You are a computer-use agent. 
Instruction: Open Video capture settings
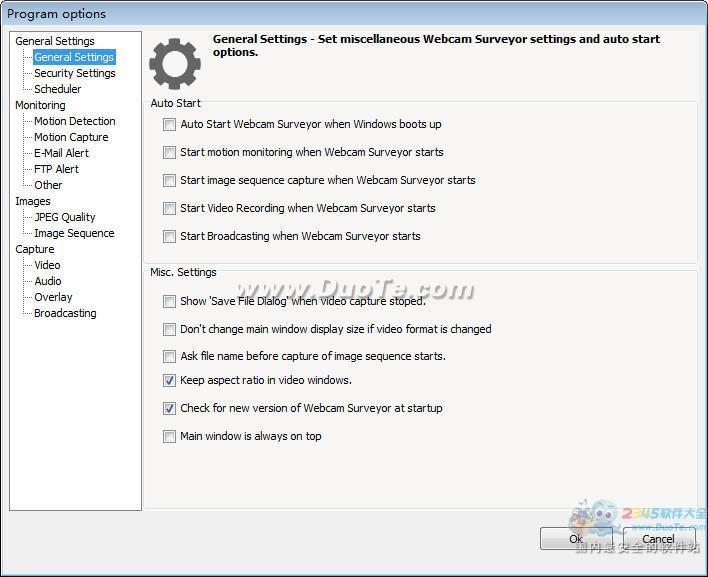[47, 265]
